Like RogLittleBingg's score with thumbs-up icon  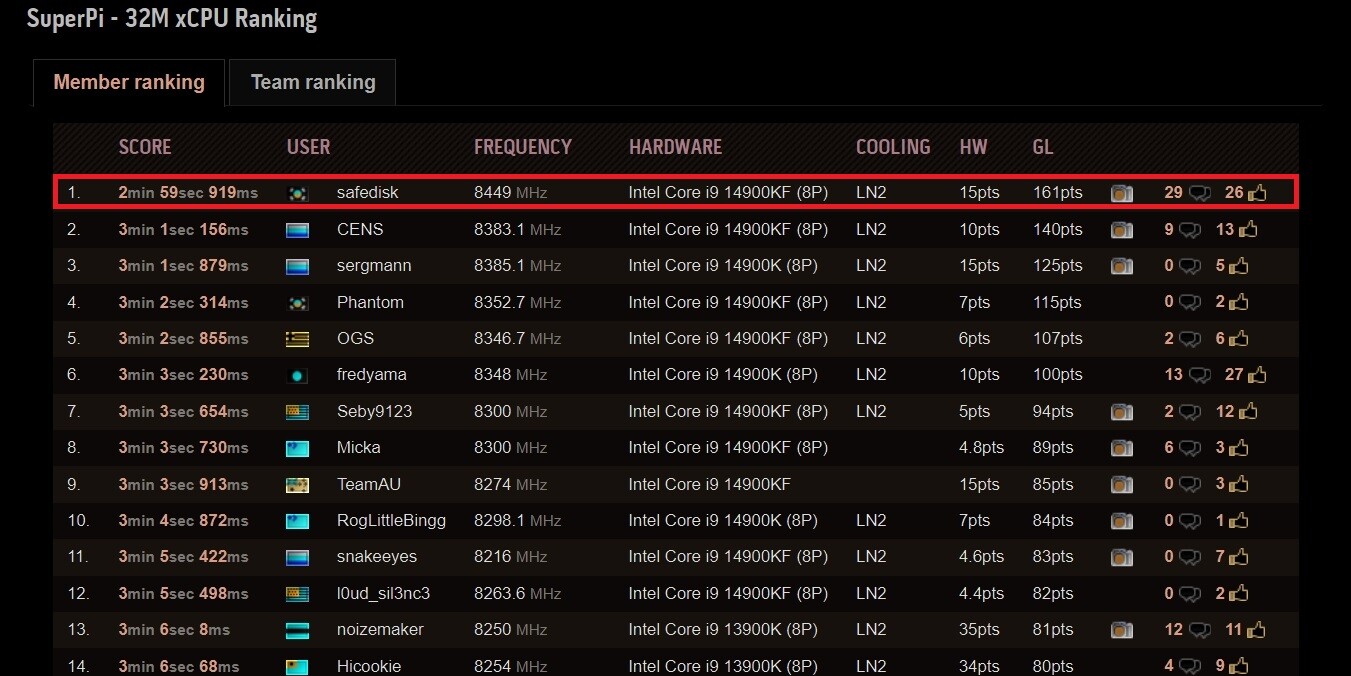pyautogui.click(x=1240, y=521)
